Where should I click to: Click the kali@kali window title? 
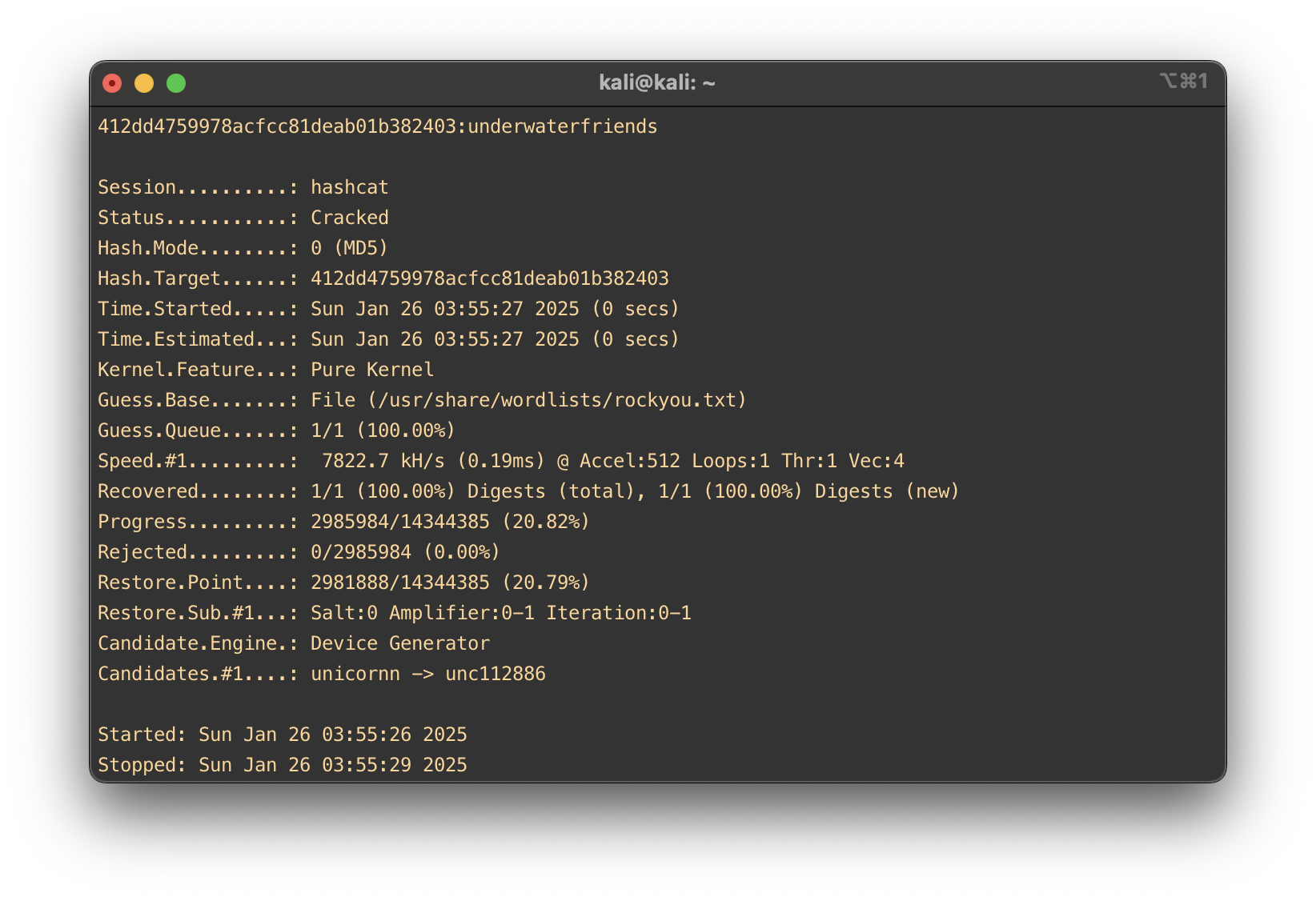(x=656, y=82)
